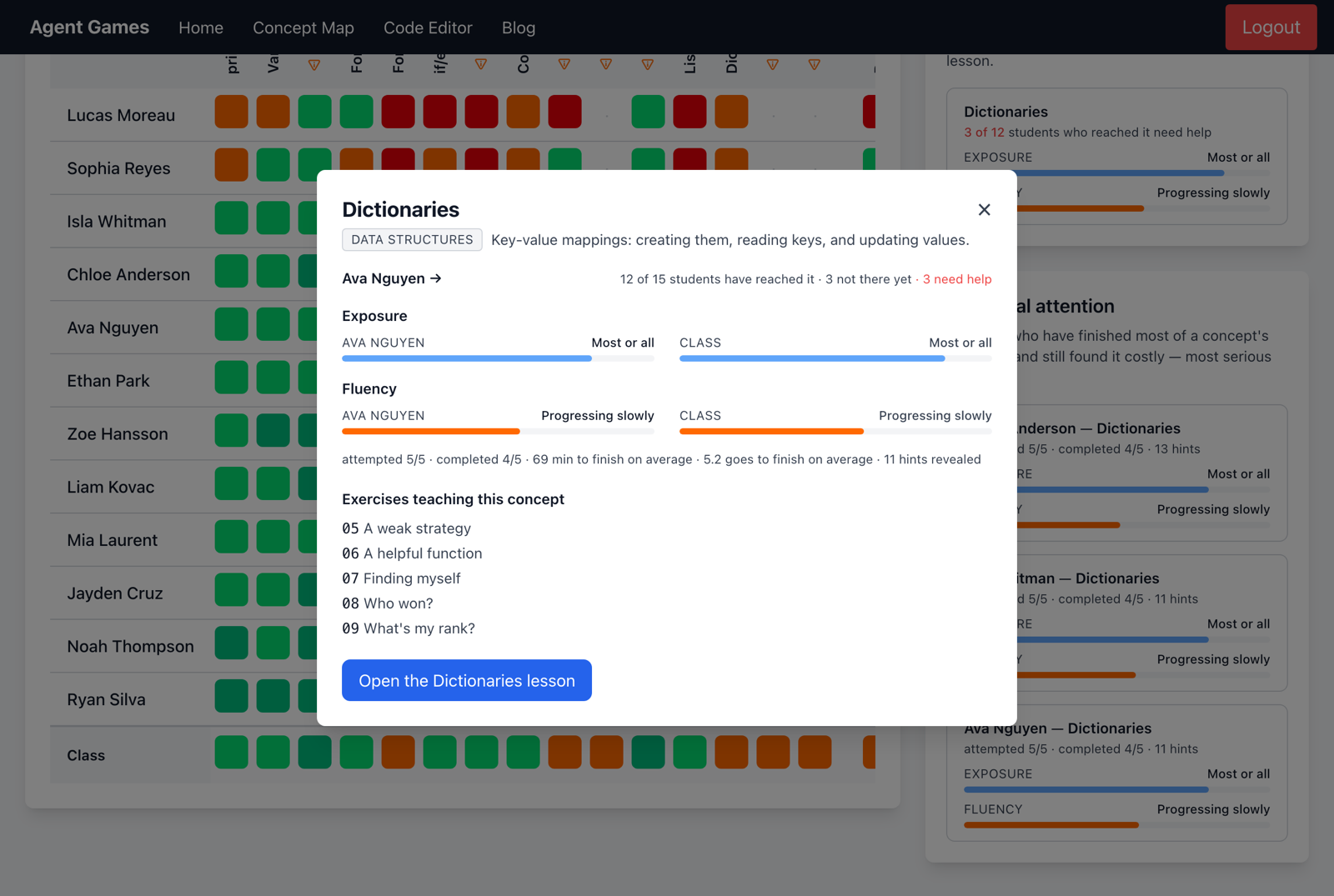Click Ava Nguyen's Exposure bar in dialog
The height and width of the screenshot is (896, 1334).
coord(498,358)
